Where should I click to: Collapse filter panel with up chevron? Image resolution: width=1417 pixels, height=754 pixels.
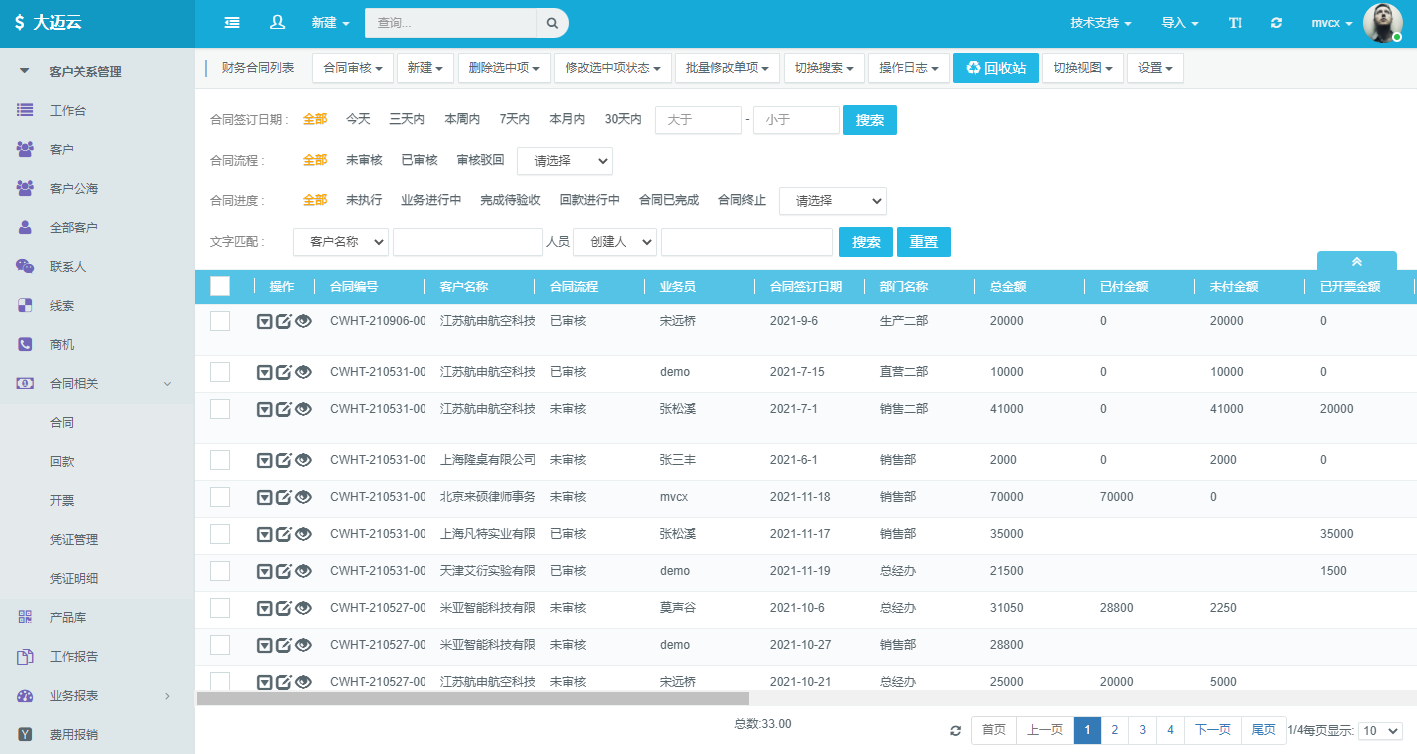(x=1357, y=261)
